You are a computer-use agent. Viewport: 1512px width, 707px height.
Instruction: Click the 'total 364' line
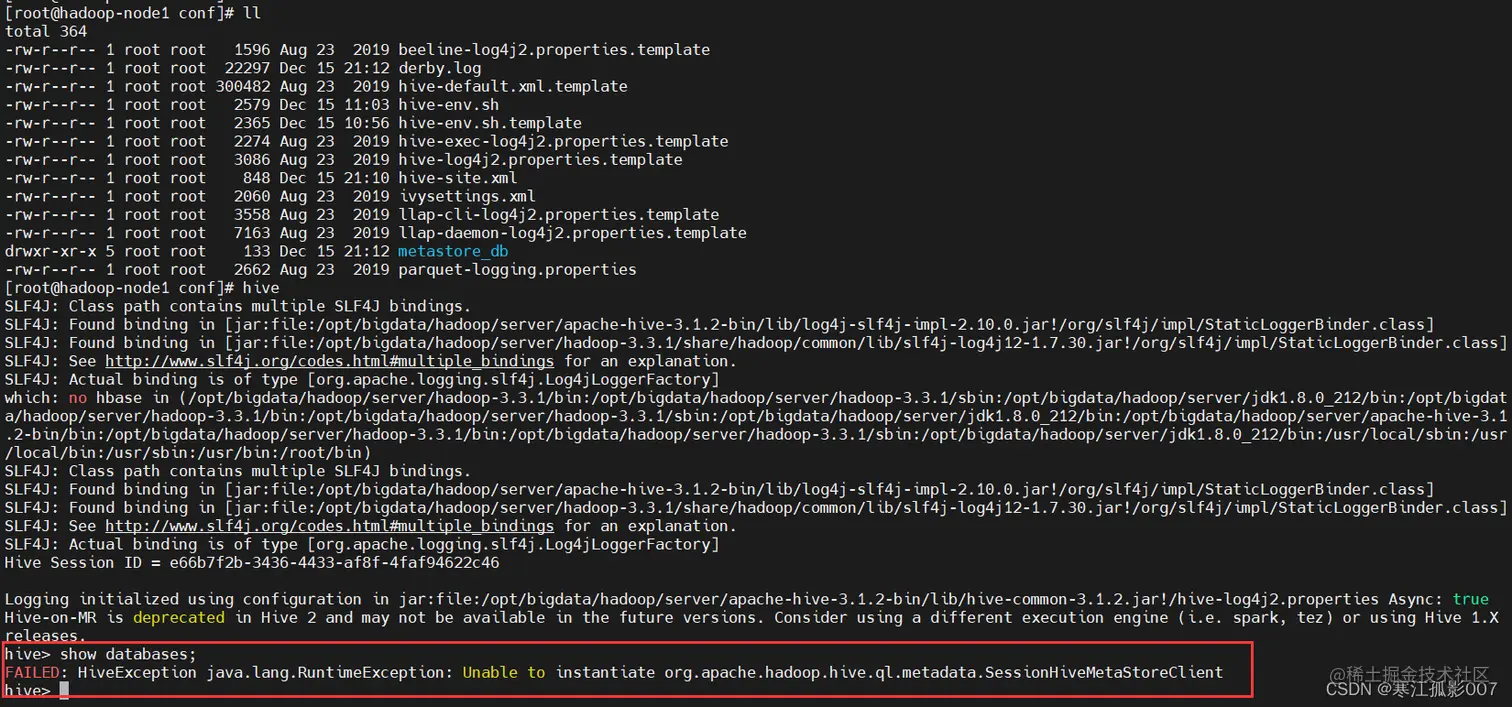(46, 31)
